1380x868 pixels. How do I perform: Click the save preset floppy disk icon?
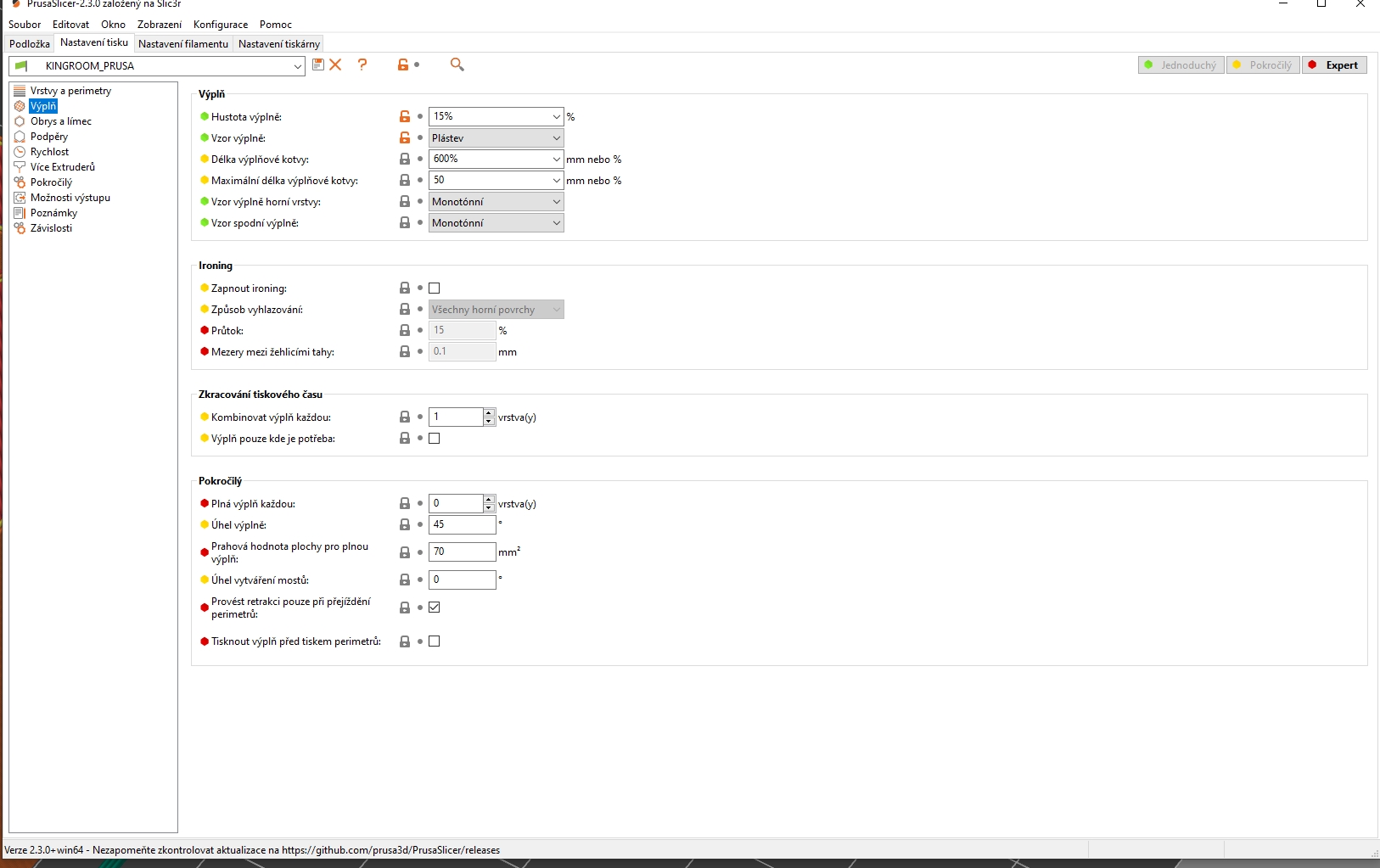[x=318, y=64]
